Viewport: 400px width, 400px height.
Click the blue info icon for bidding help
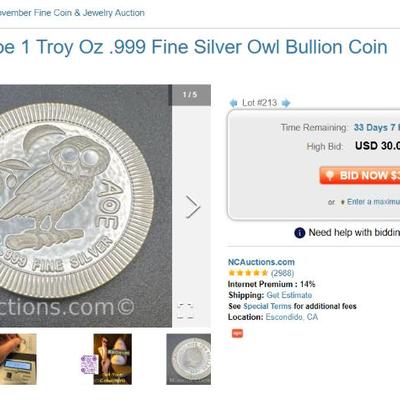pyautogui.click(x=300, y=233)
